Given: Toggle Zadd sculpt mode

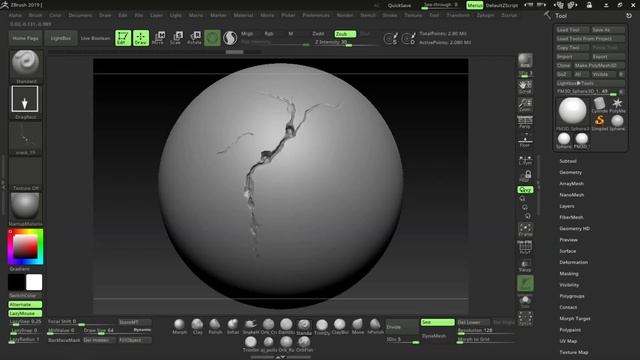Looking at the screenshot, I should click(x=319, y=34).
